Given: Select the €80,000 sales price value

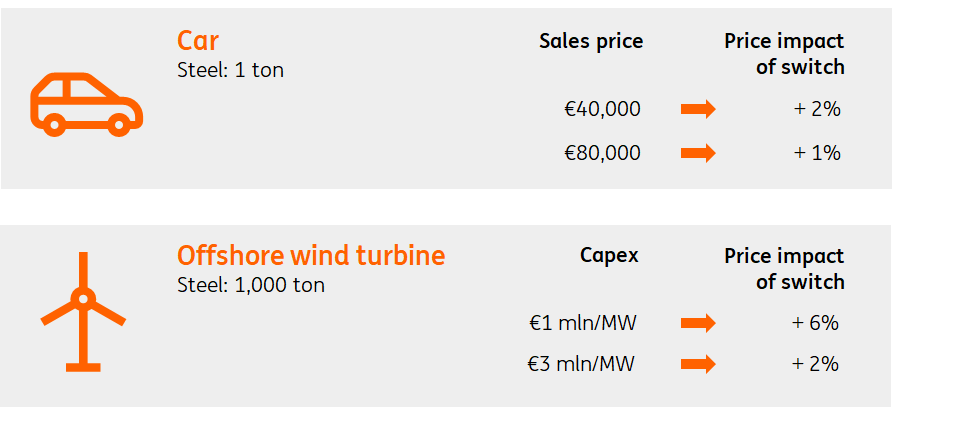Looking at the screenshot, I should (602, 153).
